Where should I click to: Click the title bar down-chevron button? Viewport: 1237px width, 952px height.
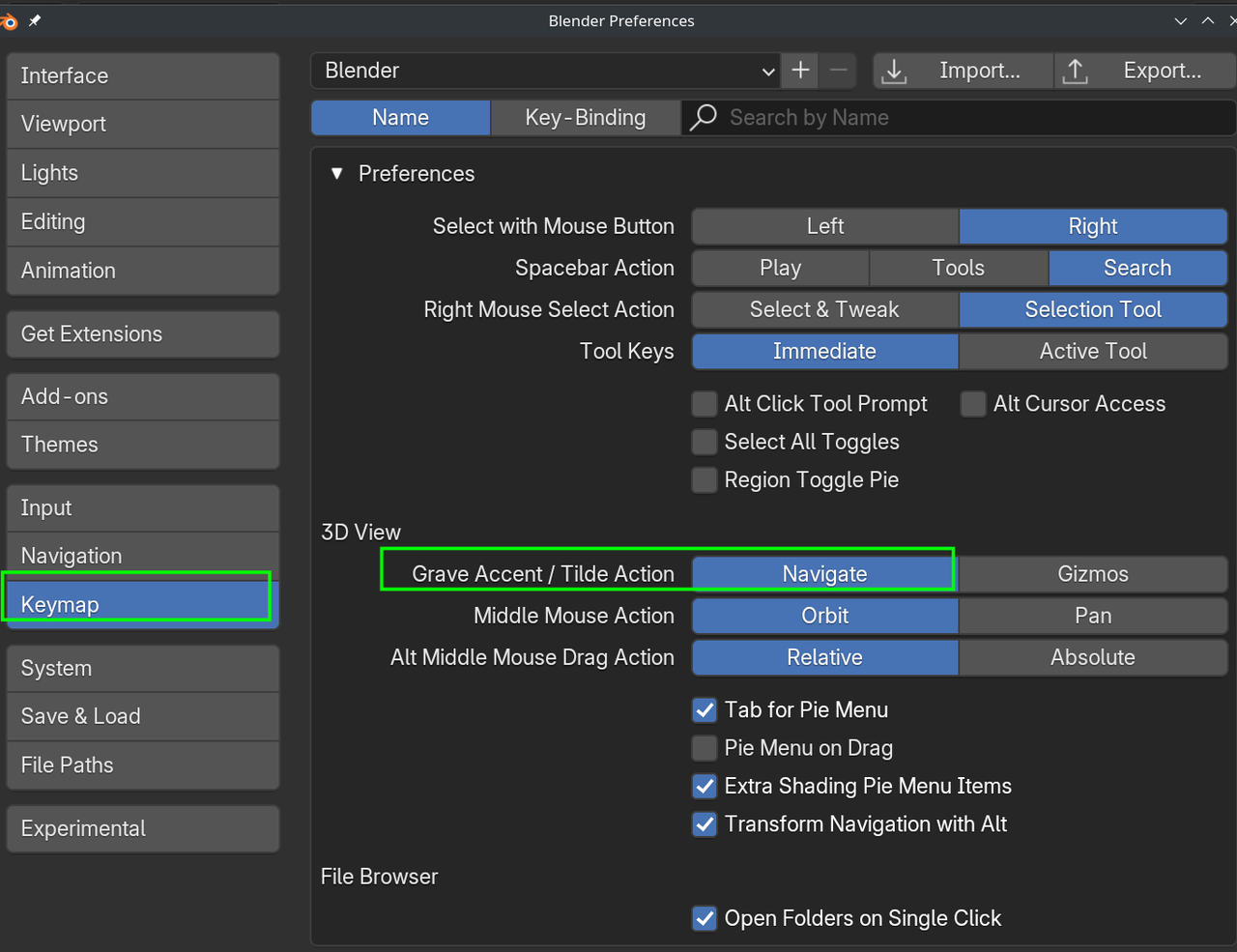coord(1181,20)
